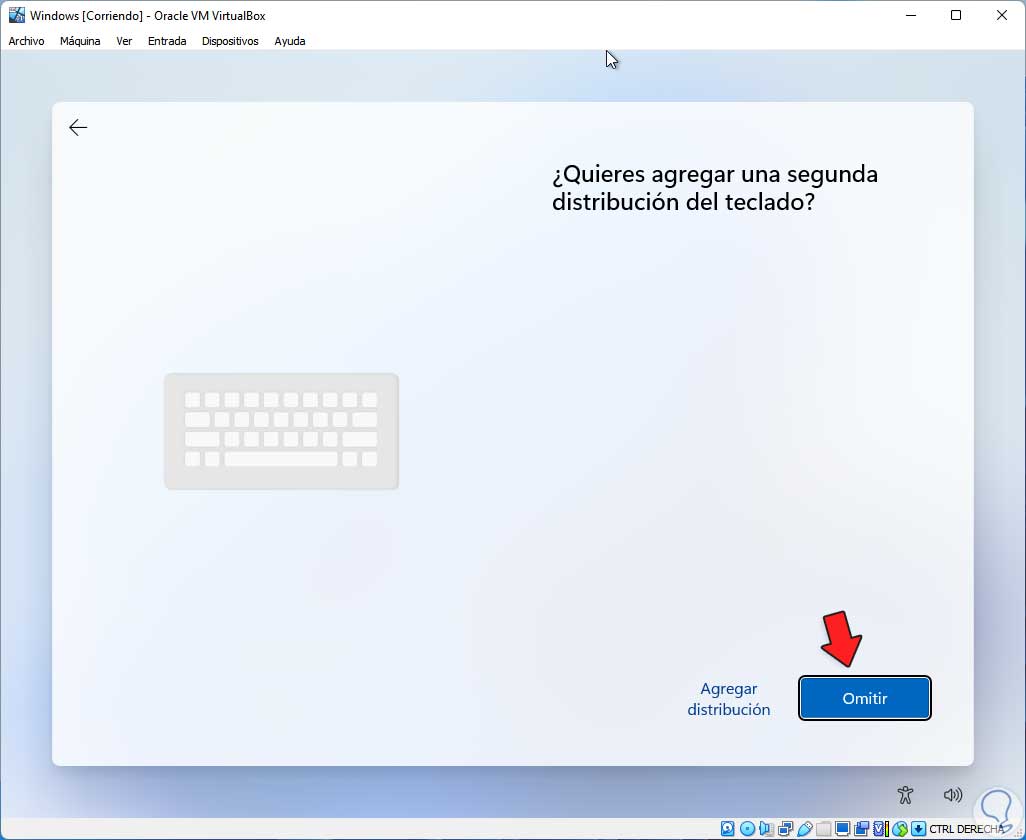Image resolution: width=1026 pixels, height=840 pixels.
Task: Click the keyboard capture arrow icon
Action: pyautogui.click(x=919, y=829)
